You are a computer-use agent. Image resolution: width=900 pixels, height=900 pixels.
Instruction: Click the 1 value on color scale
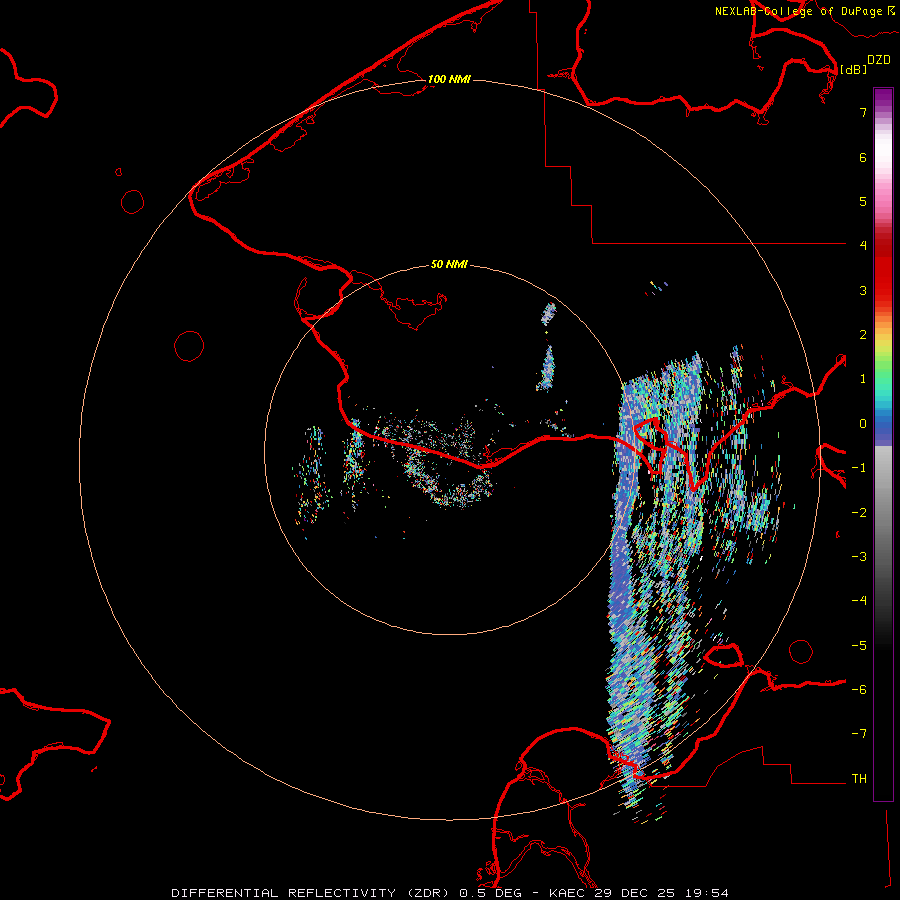click(863, 379)
